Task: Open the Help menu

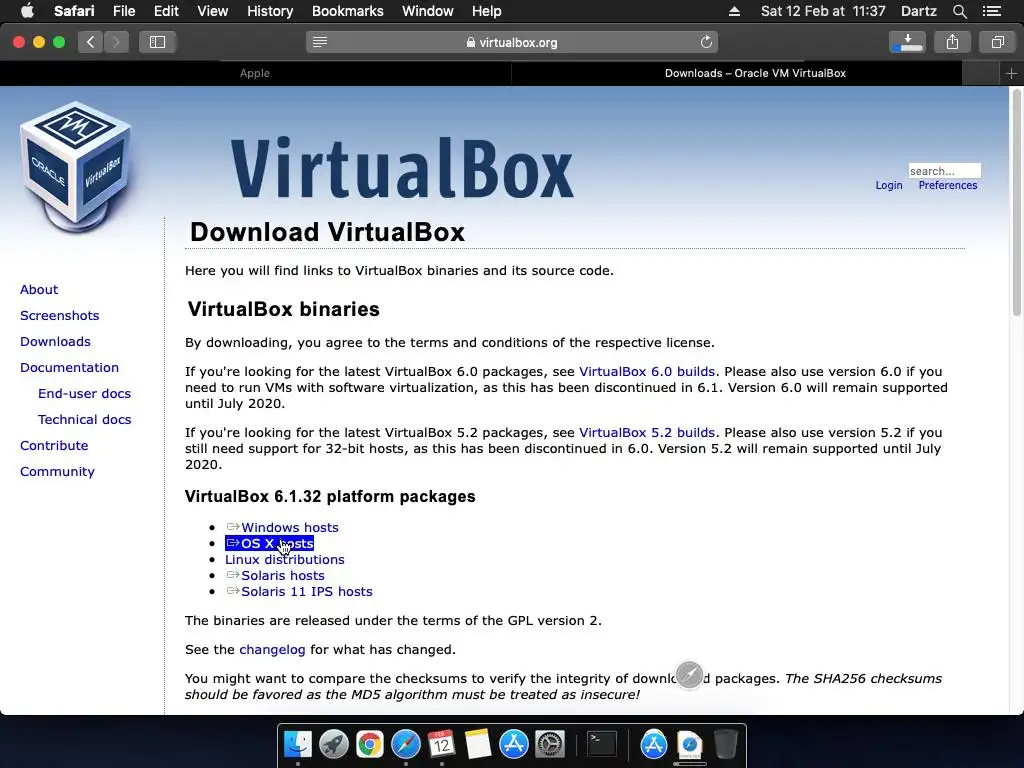Action: click(487, 11)
